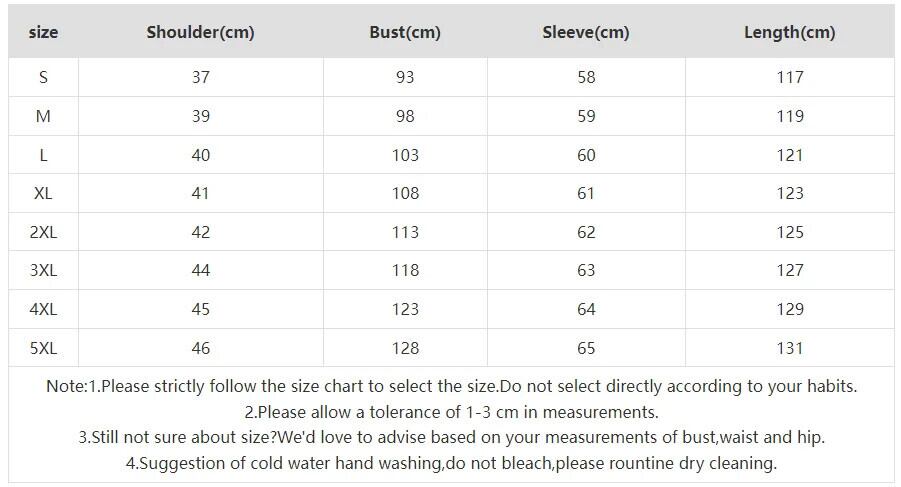
Task: Select bust value 98 for size M
Action: (405, 116)
